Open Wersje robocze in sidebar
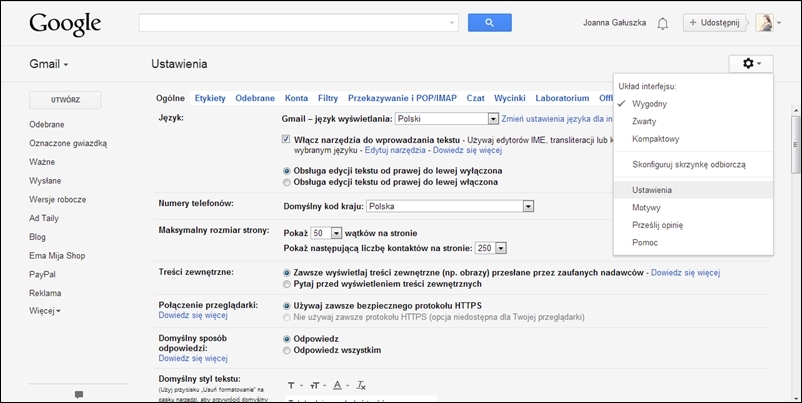The height and width of the screenshot is (403, 802). pyautogui.click(x=57, y=199)
